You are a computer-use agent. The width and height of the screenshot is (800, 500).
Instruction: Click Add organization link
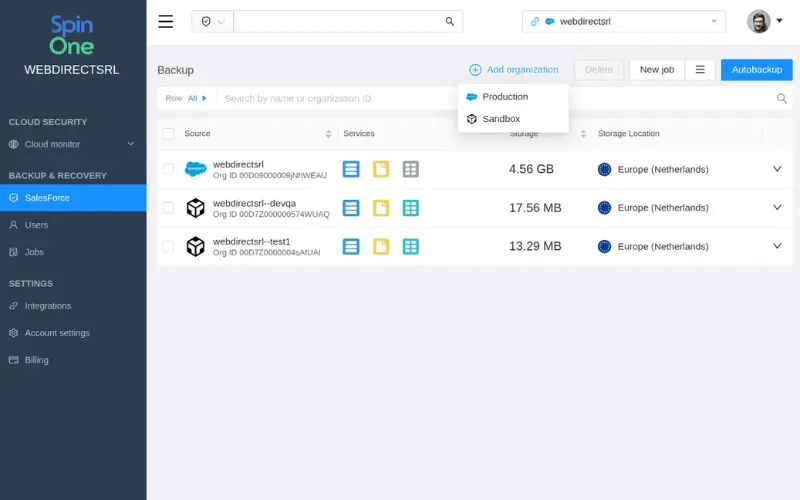[522, 69]
